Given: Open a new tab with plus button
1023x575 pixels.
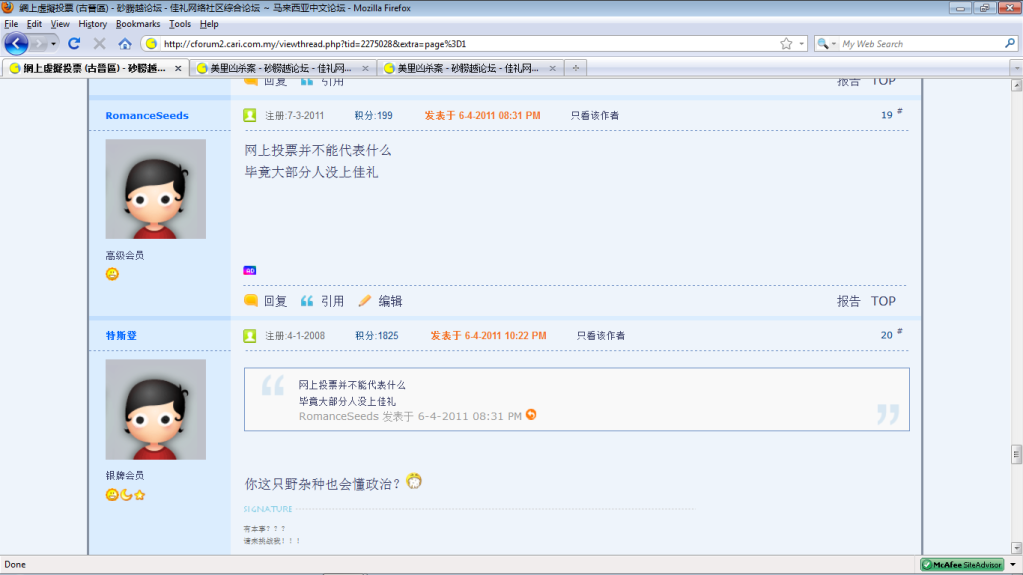Looking at the screenshot, I should 576,68.
